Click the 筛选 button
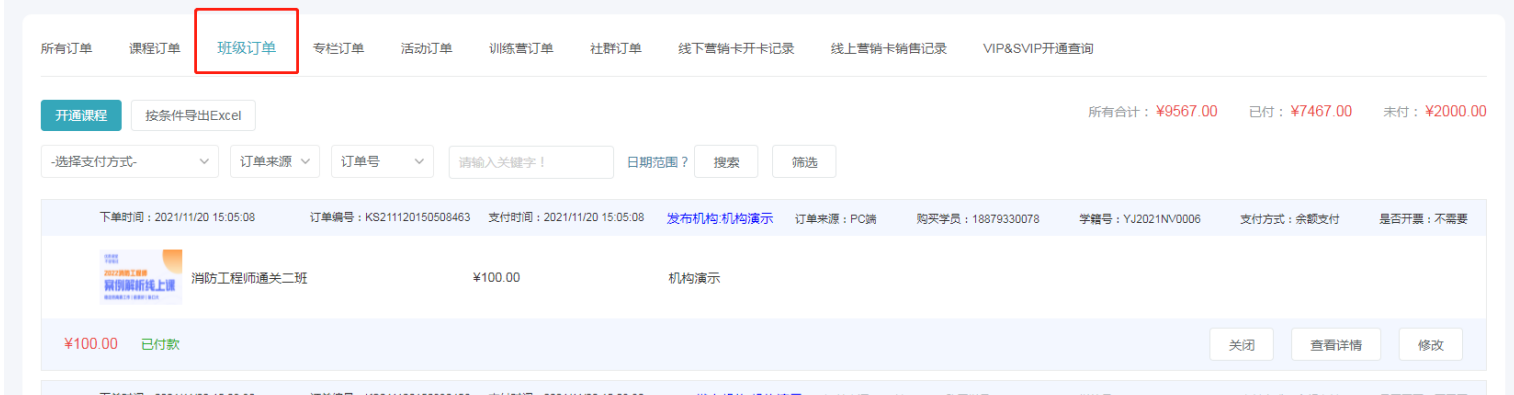 804,161
